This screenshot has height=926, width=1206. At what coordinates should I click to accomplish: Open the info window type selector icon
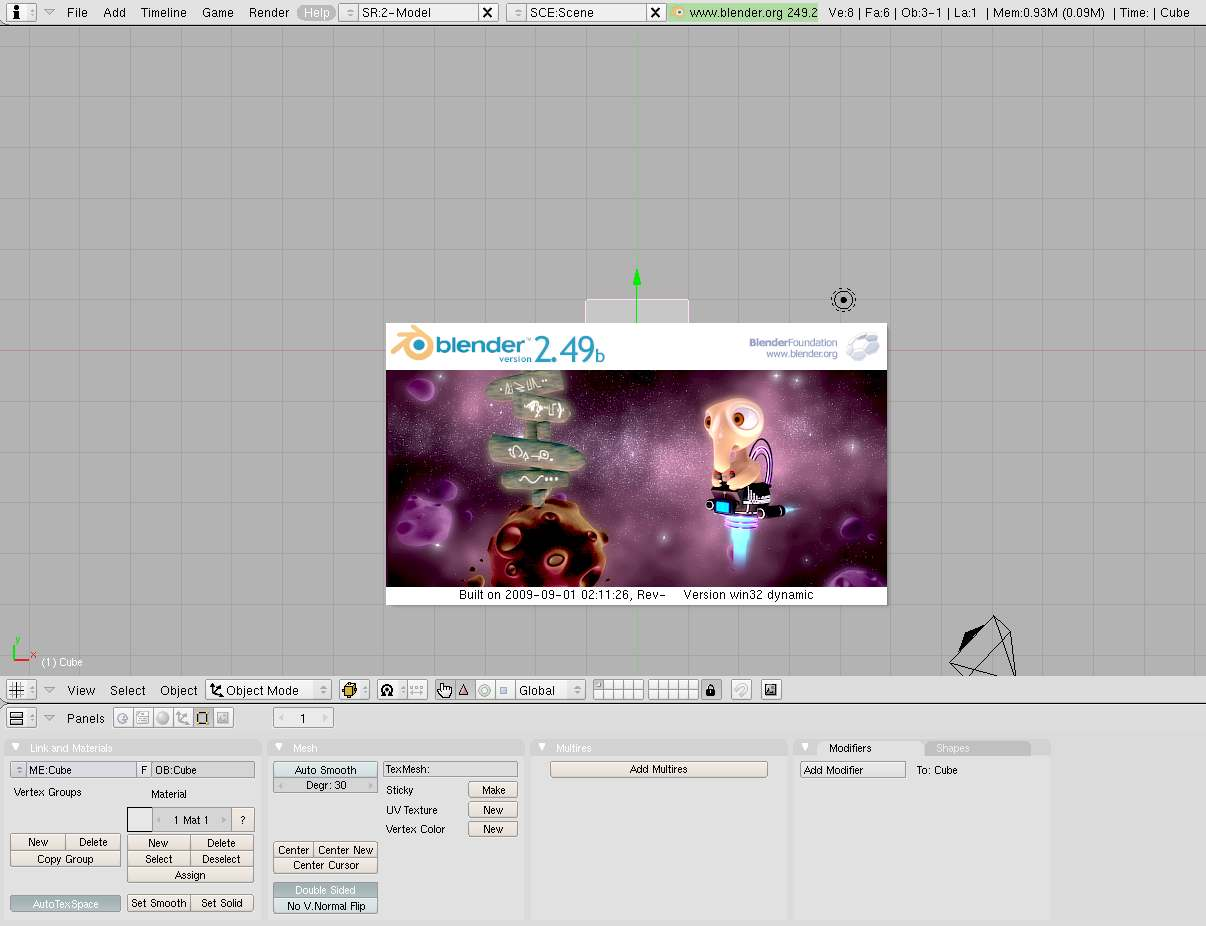pyautogui.click(x=21, y=12)
